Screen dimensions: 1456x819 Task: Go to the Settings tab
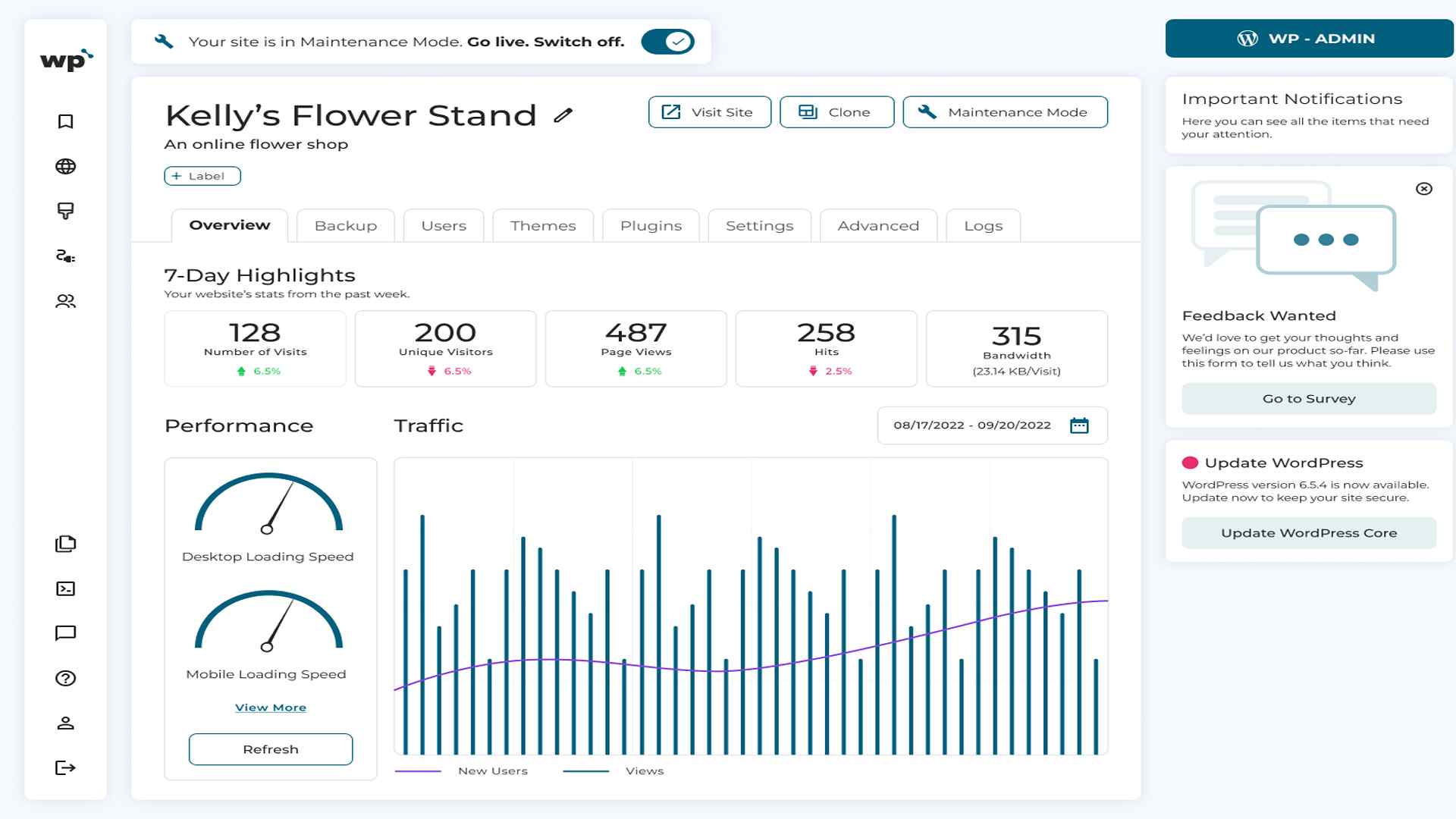[x=760, y=226]
